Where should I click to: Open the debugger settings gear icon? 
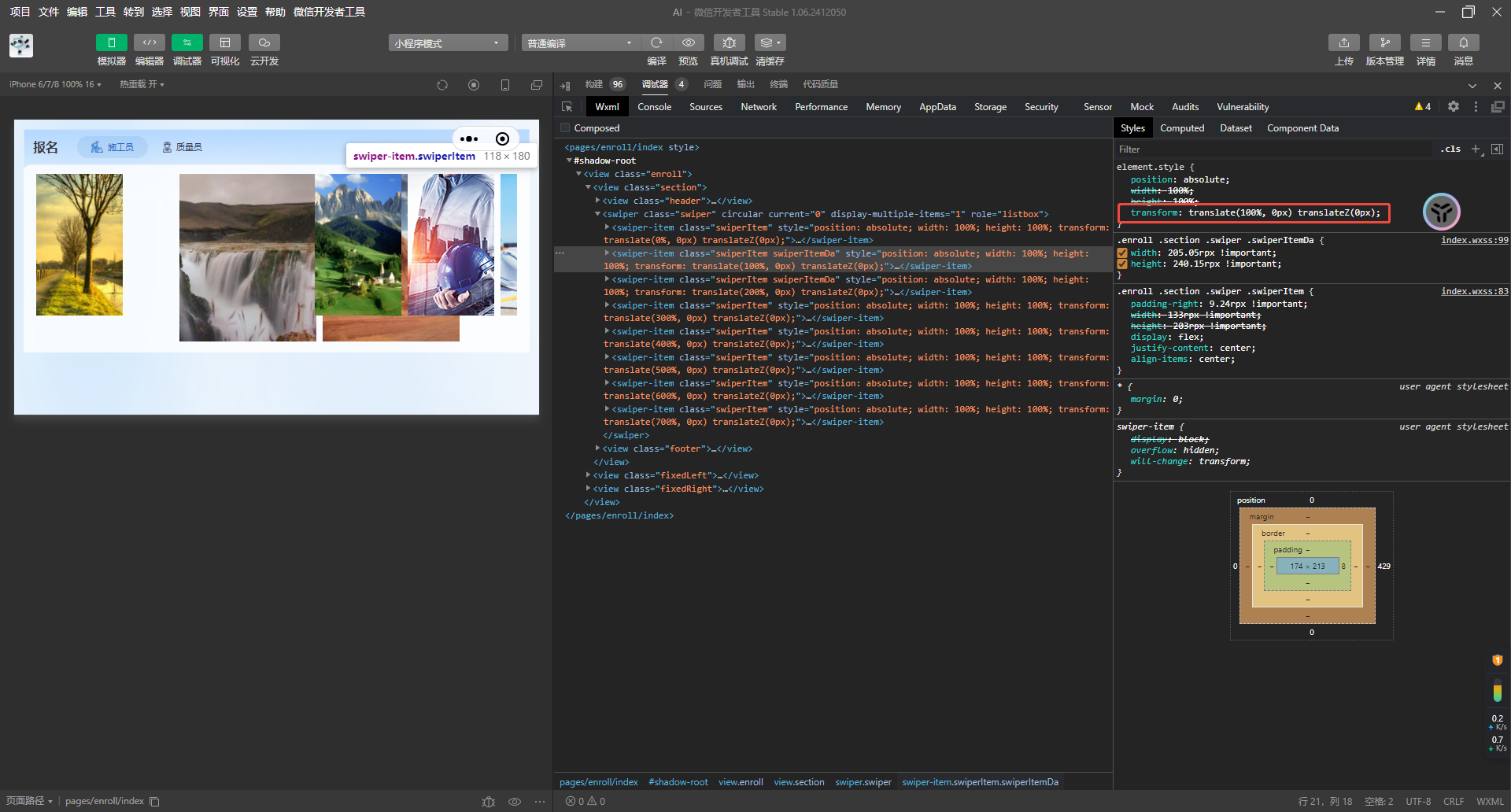pos(1454,106)
